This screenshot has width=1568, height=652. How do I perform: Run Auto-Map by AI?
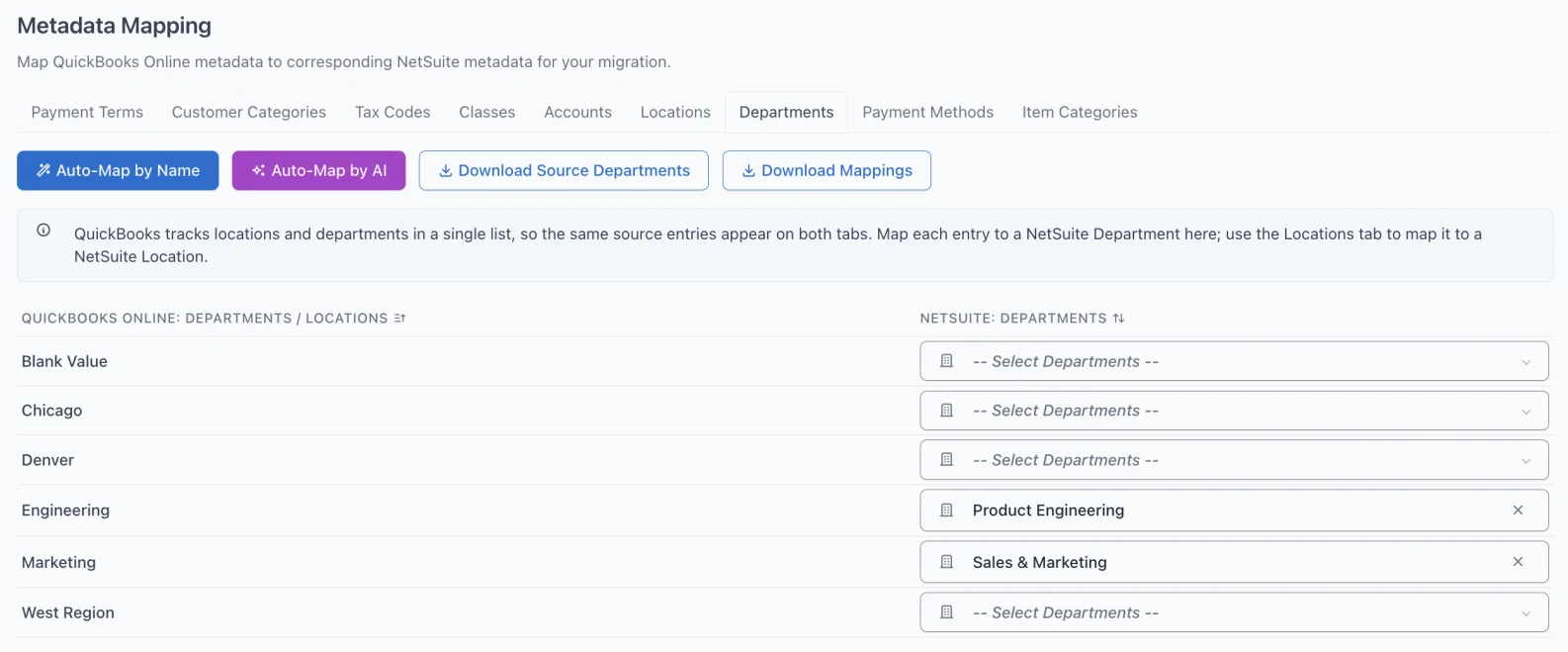[x=318, y=170]
